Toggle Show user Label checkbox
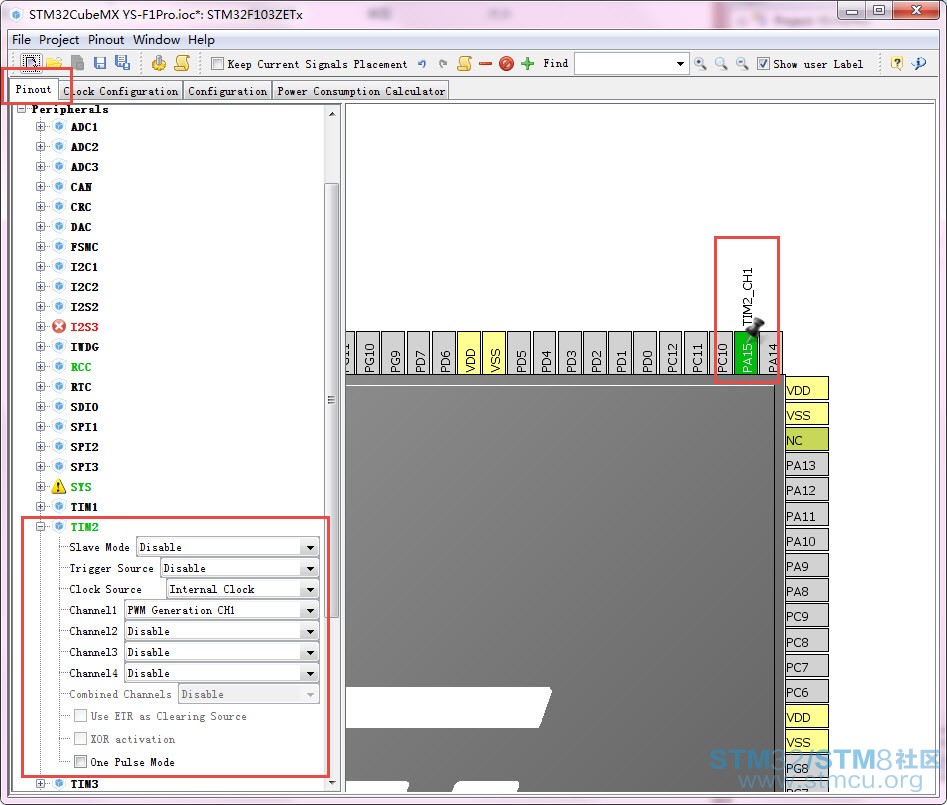The height and width of the screenshot is (805, 947). pyautogui.click(x=763, y=63)
